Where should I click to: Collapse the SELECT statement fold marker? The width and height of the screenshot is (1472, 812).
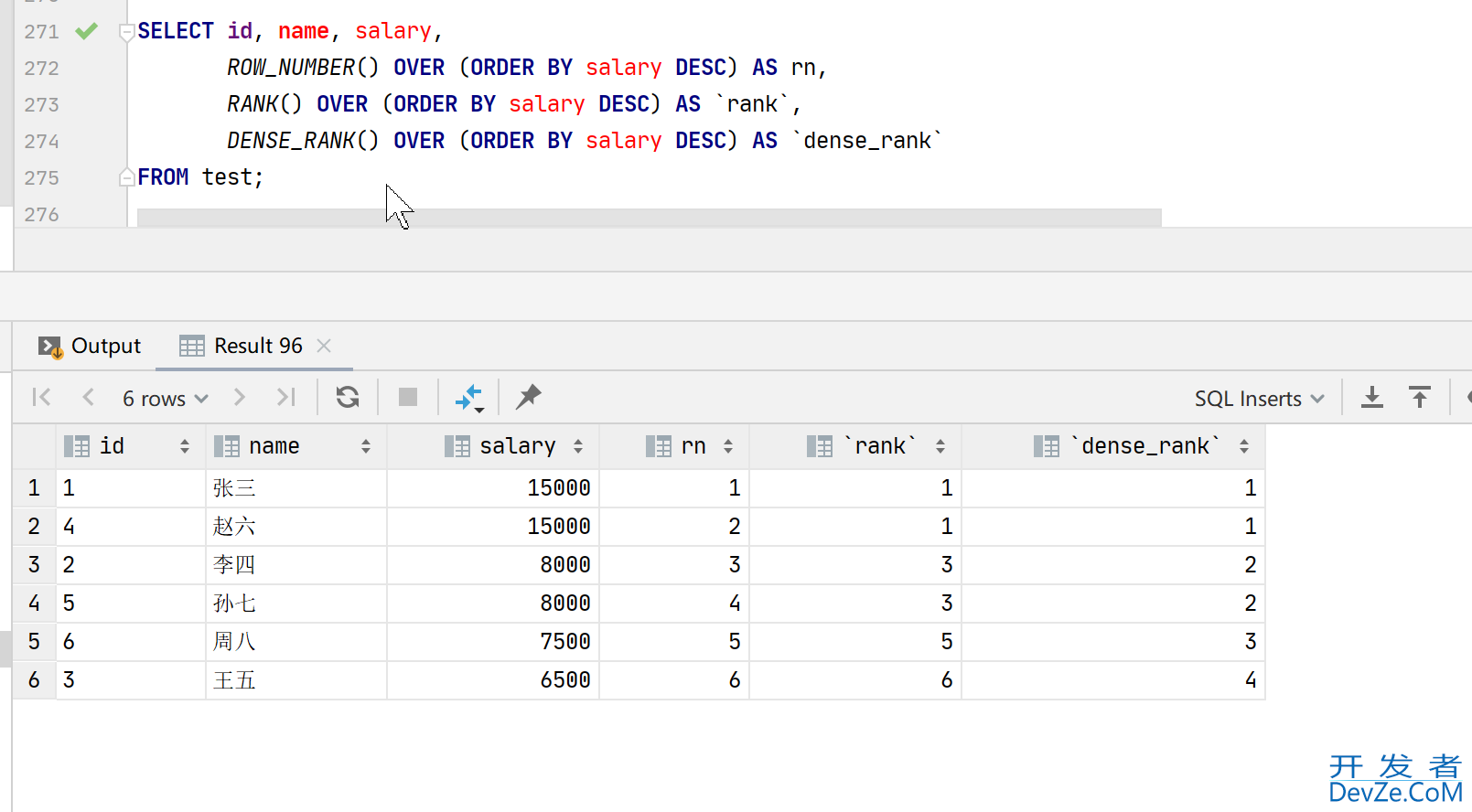[x=127, y=33]
